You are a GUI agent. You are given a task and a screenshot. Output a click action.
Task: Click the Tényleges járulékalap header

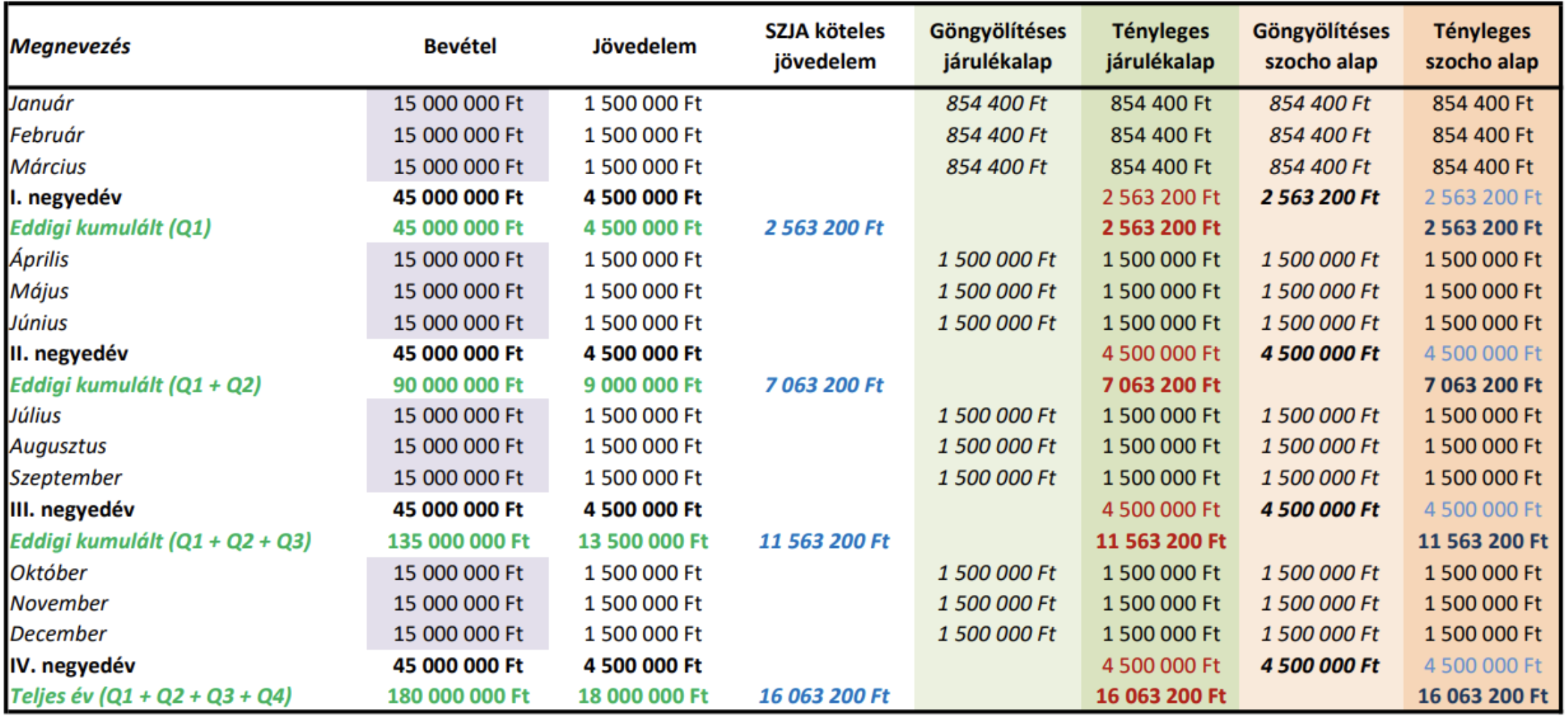pos(1160,46)
